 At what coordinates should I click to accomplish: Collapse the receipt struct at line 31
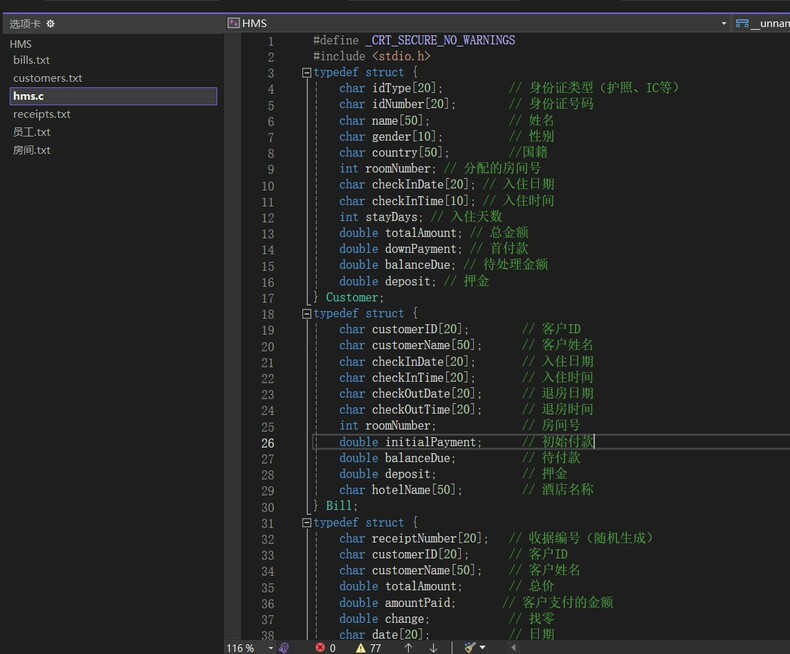coord(306,523)
